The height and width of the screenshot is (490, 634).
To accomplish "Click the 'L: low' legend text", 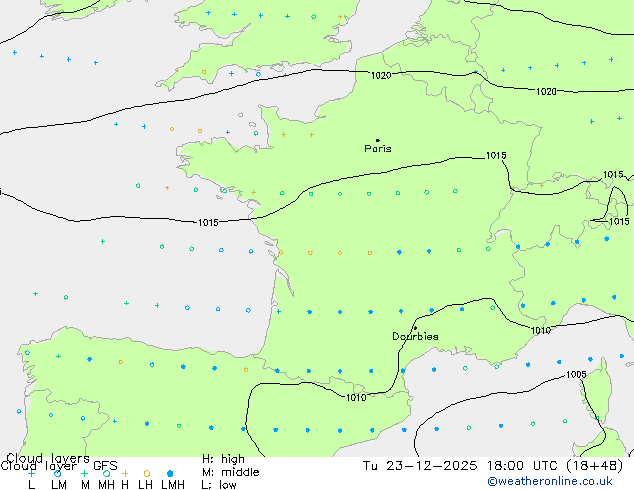I will tap(219, 485).
